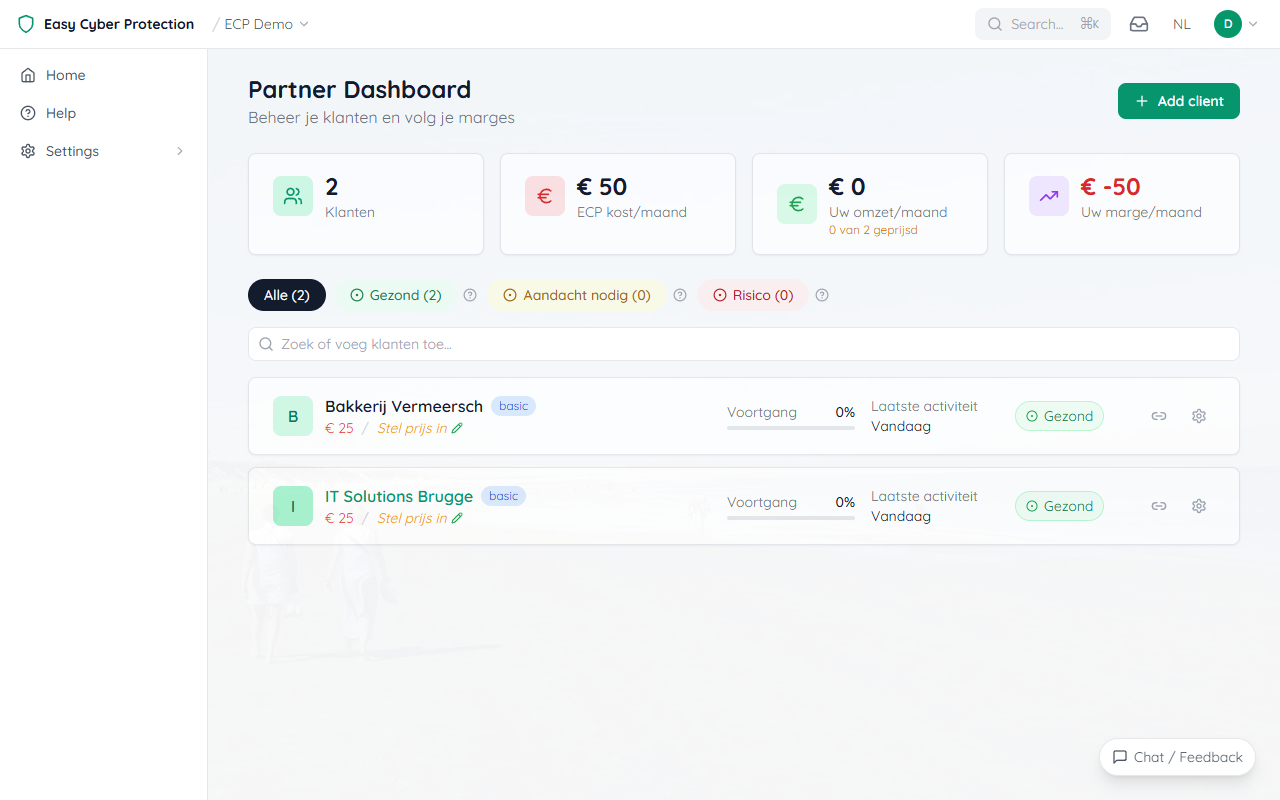The image size is (1280, 800).
Task: Open the inbox icon in the top bar
Action: (x=1138, y=23)
